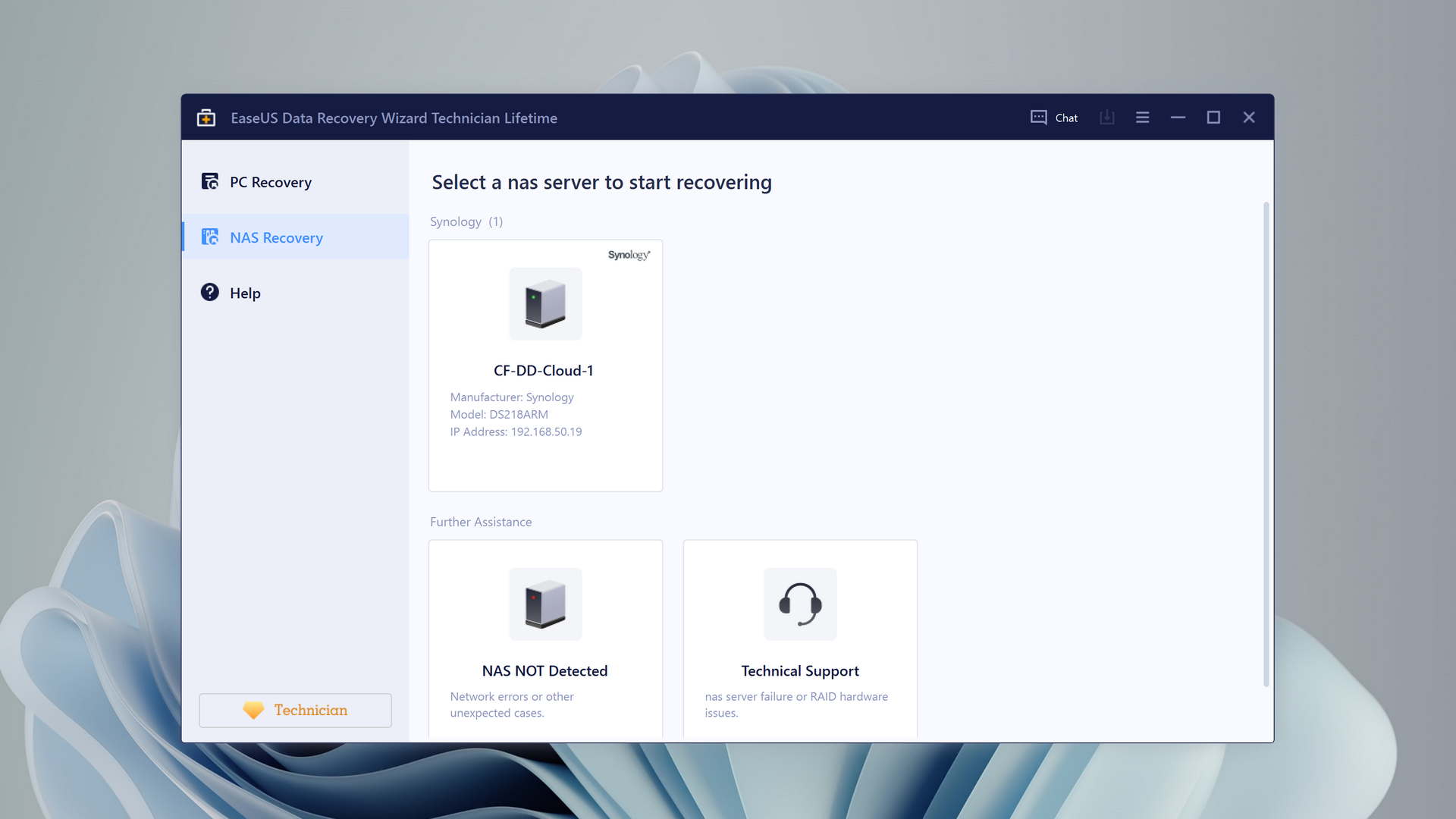1456x819 pixels.
Task: Click the CF-DD-Cloud-1 NAS device icon
Action: pos(545,303)
